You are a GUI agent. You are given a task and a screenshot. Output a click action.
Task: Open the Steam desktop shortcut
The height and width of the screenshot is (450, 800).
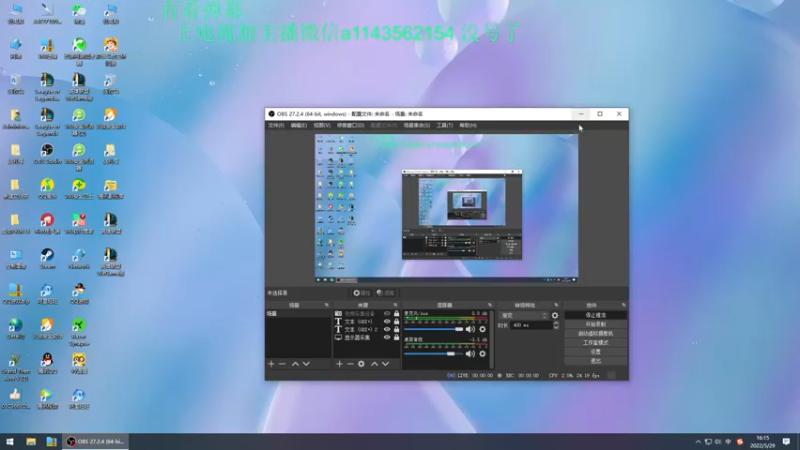(x=47, y=259)
